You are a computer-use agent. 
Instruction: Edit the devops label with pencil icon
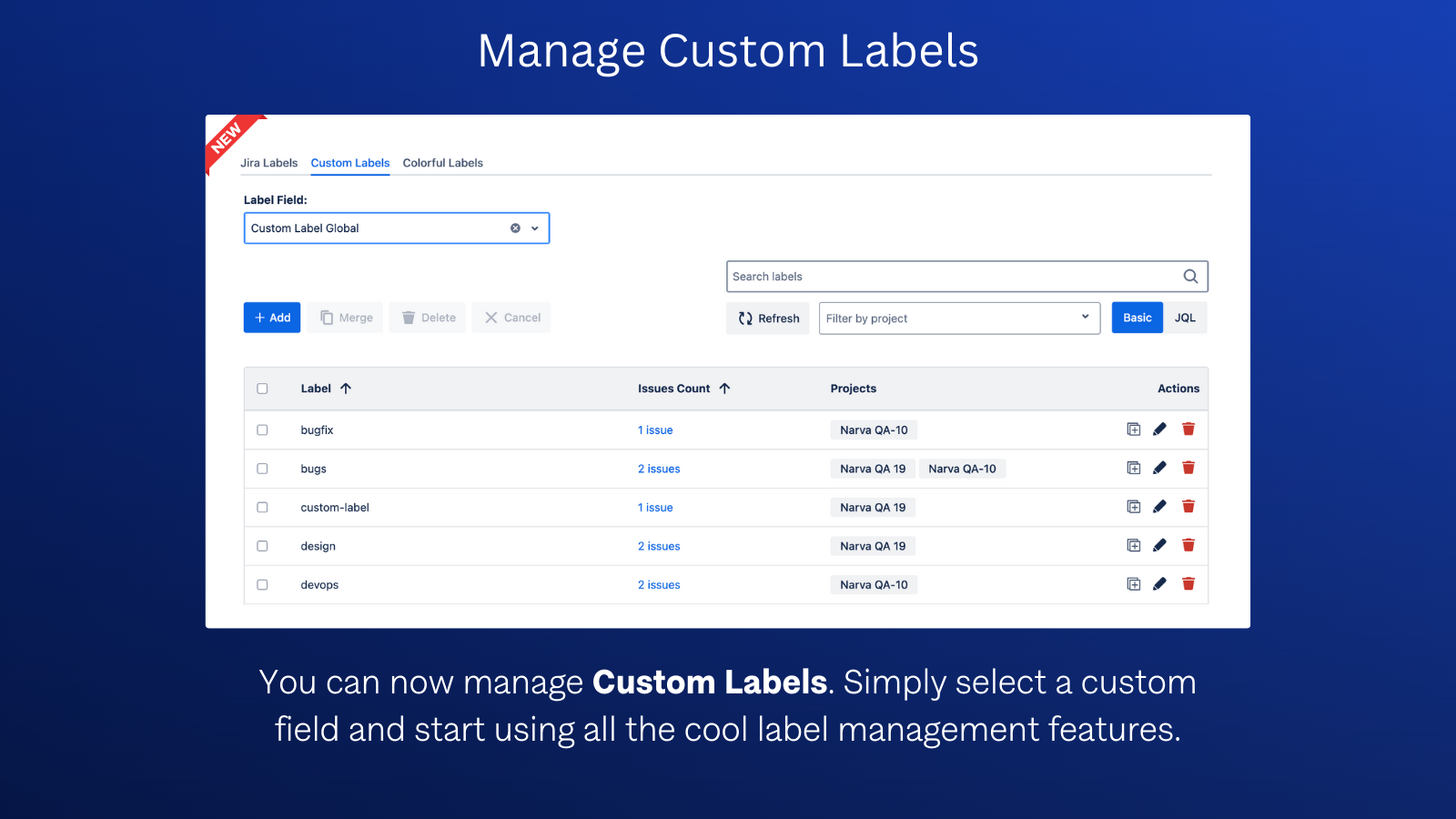pos(1159,584)
